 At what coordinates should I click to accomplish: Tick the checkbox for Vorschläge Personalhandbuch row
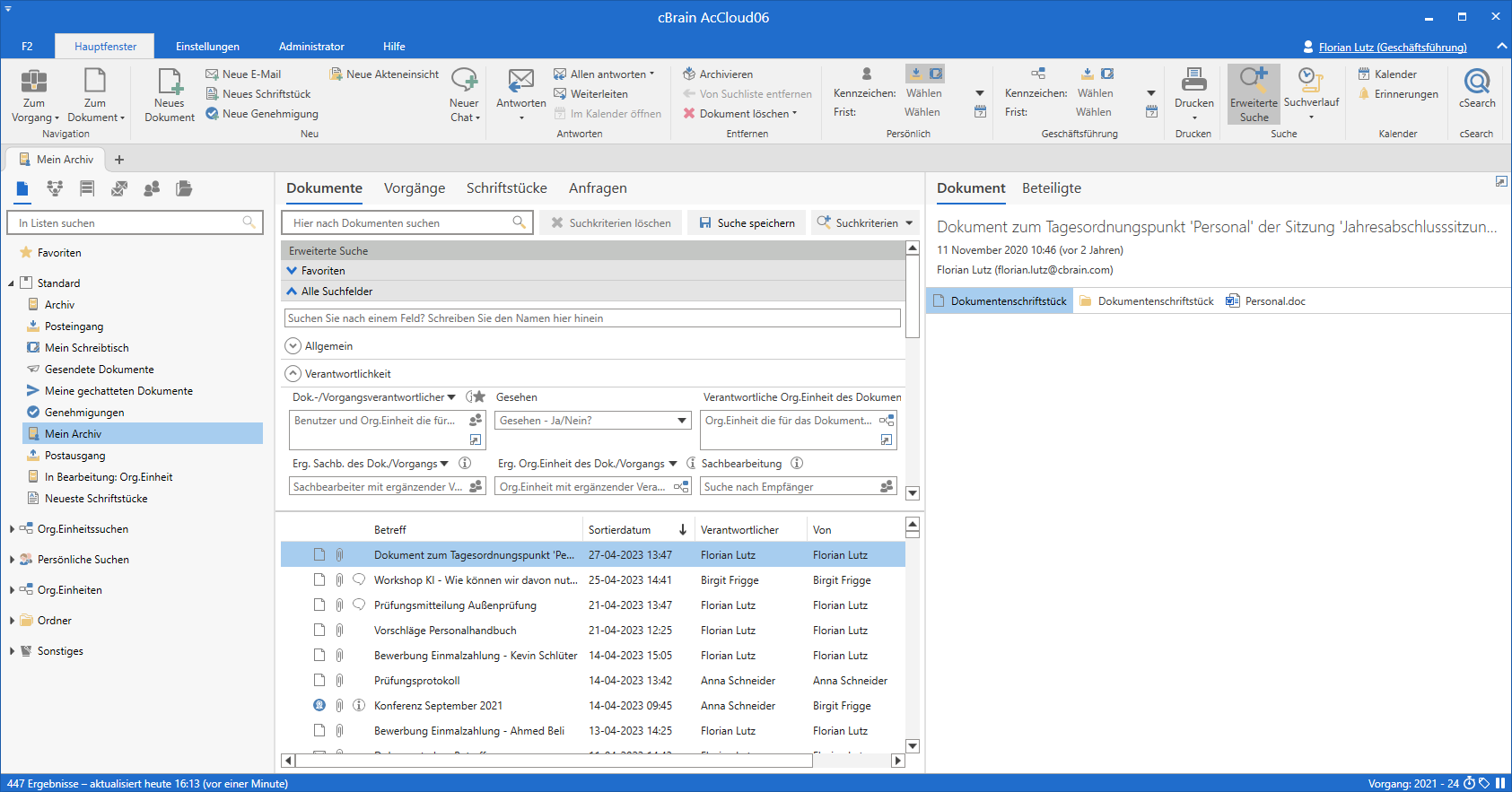click(x=319, y=631)
